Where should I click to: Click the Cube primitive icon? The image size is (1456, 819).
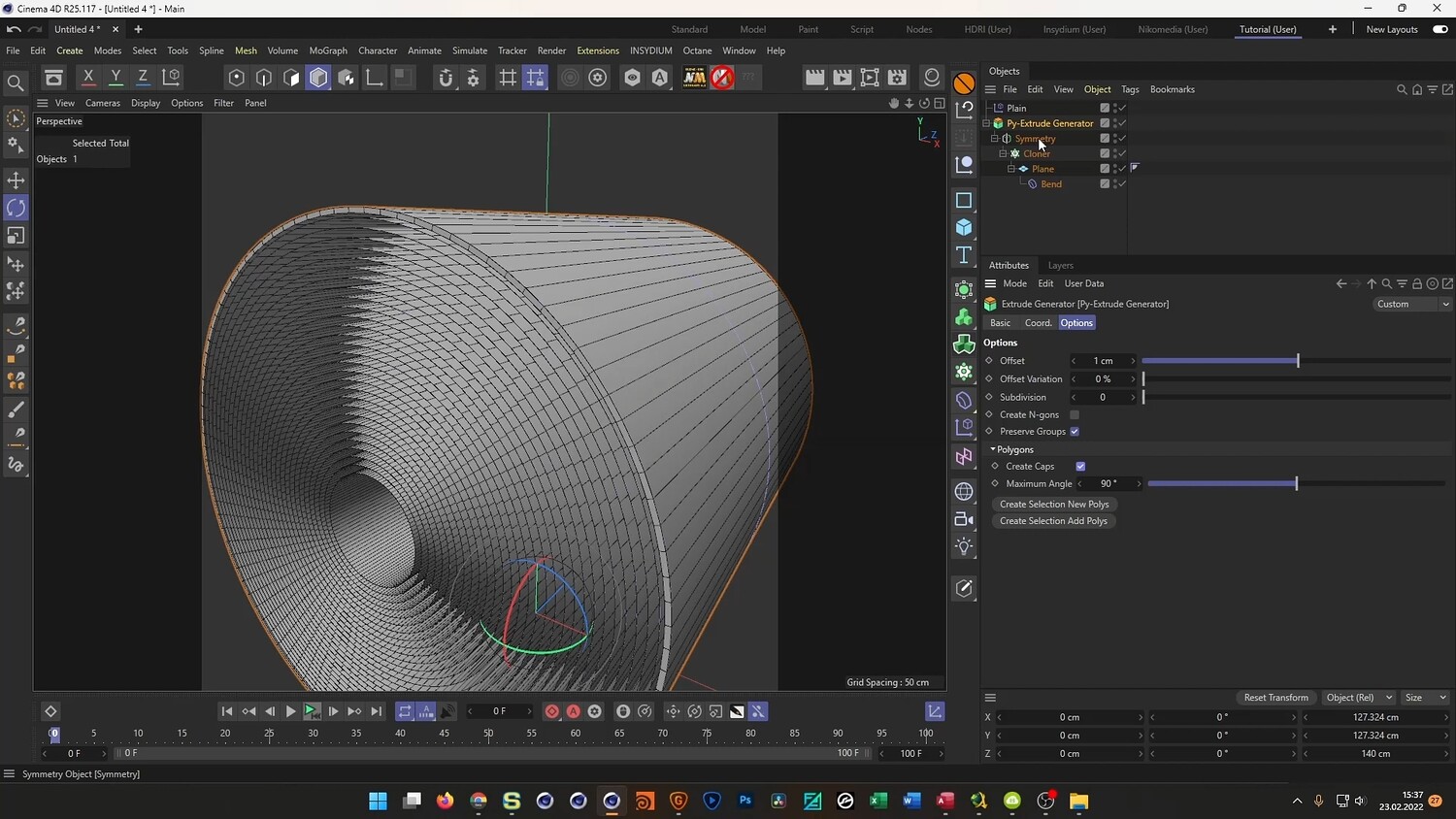click(964, 227)
